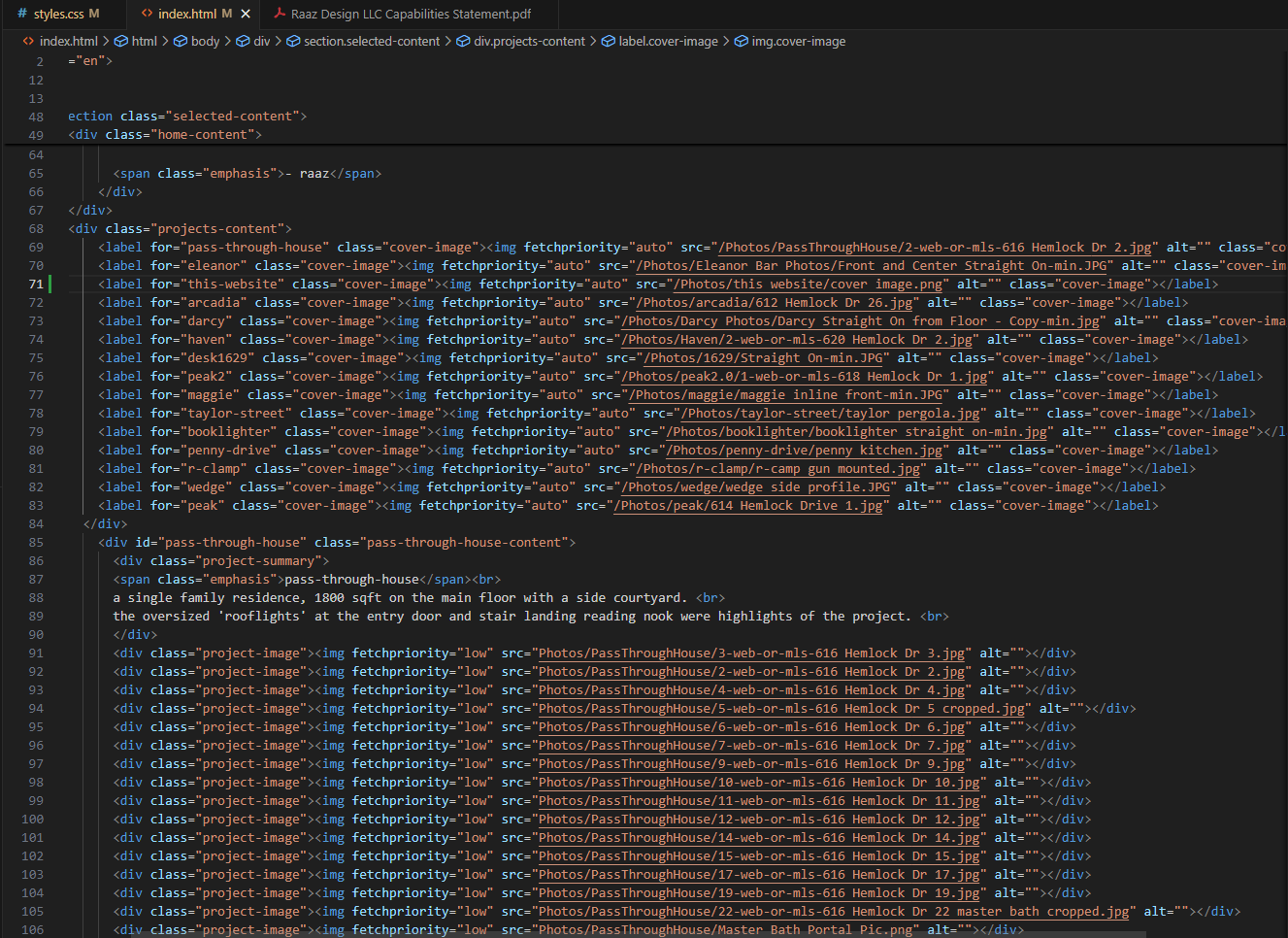This screenshot has width=1288, height=938.
Task: Click symbol icon beside section.selected-content breadcrumb
Action: pyautogui.click(x=293, y=41)
